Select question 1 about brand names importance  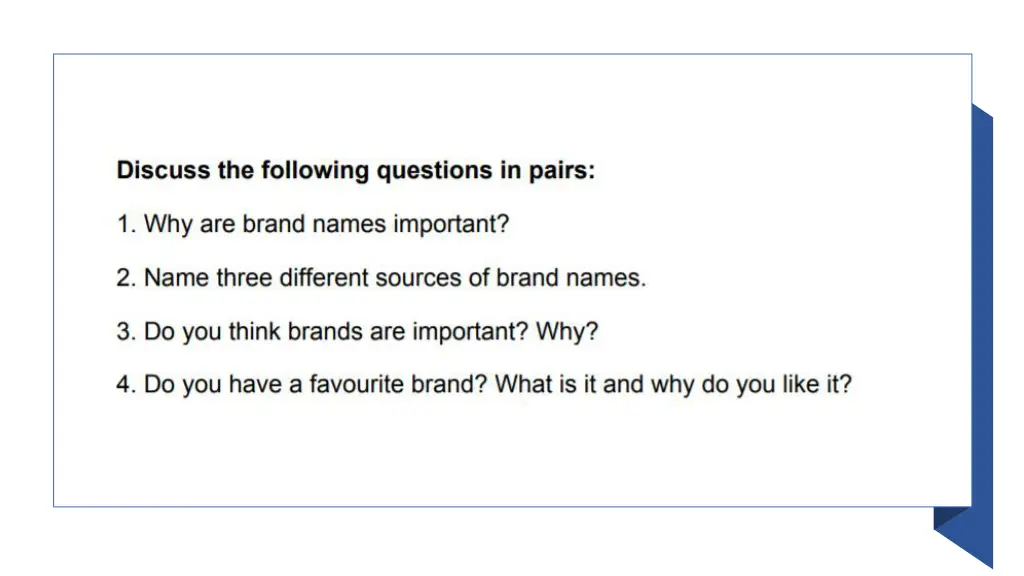coord(313,224)
